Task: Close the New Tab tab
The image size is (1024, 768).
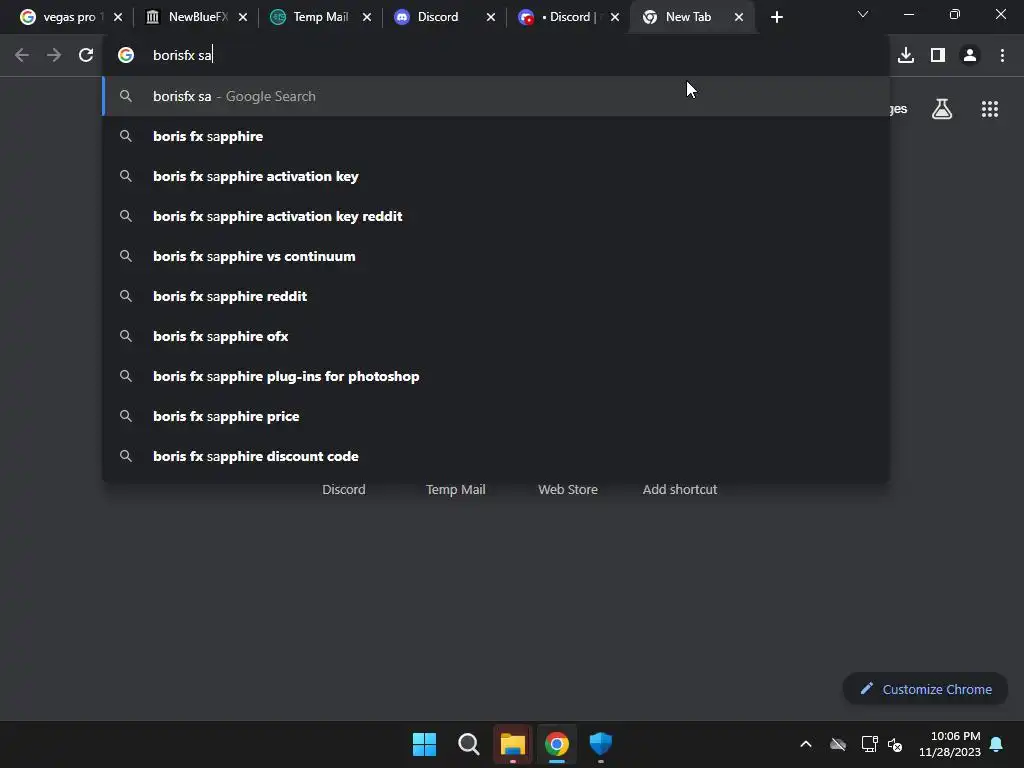Action: 739,17
